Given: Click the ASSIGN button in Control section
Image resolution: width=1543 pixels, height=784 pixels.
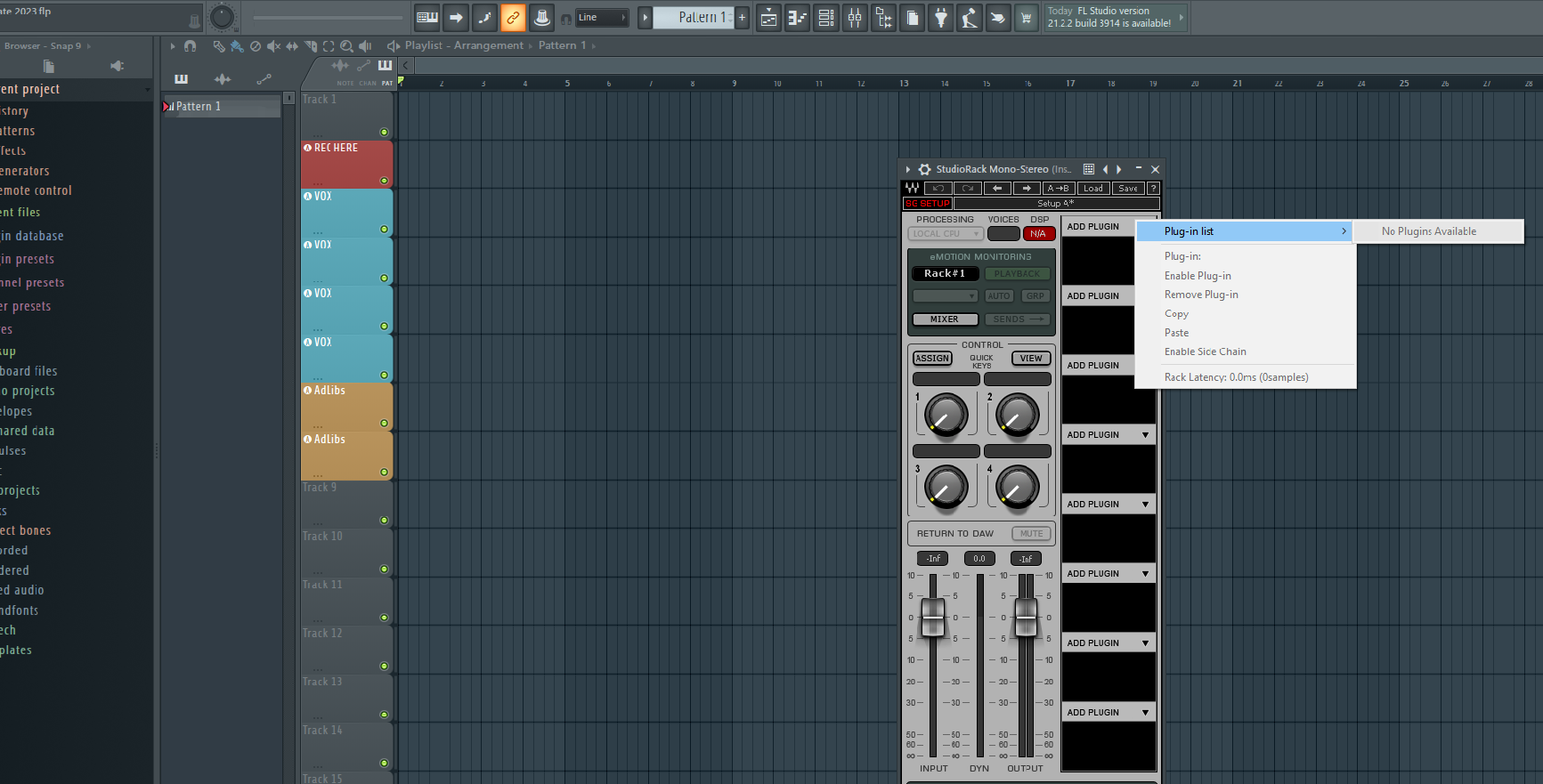Looking at the screenshot, I should (x=932, y=359).
